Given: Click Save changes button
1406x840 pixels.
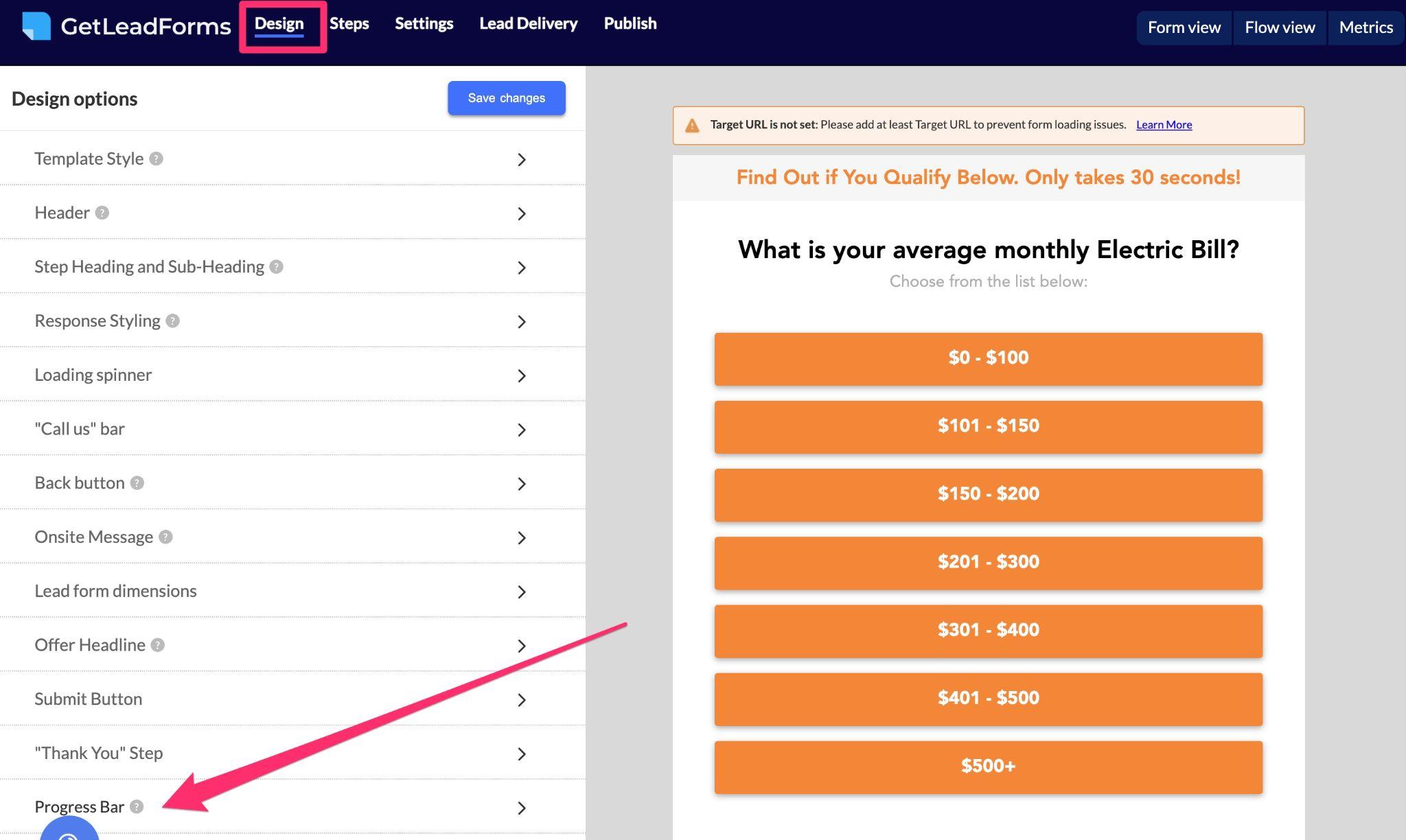Looking at the screenshot, I should (x=506, y=98).
